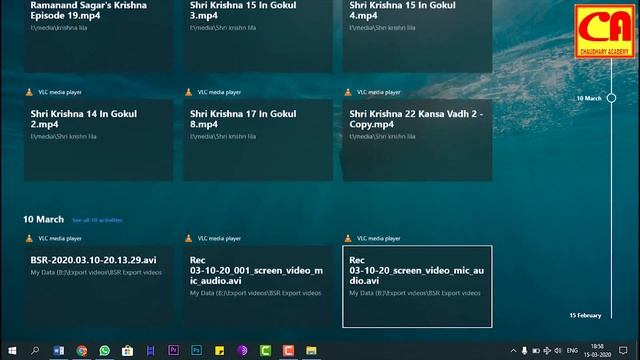Move the 10 March timeline handle
The image size is (640, 360).
click(x=611, y=98)
